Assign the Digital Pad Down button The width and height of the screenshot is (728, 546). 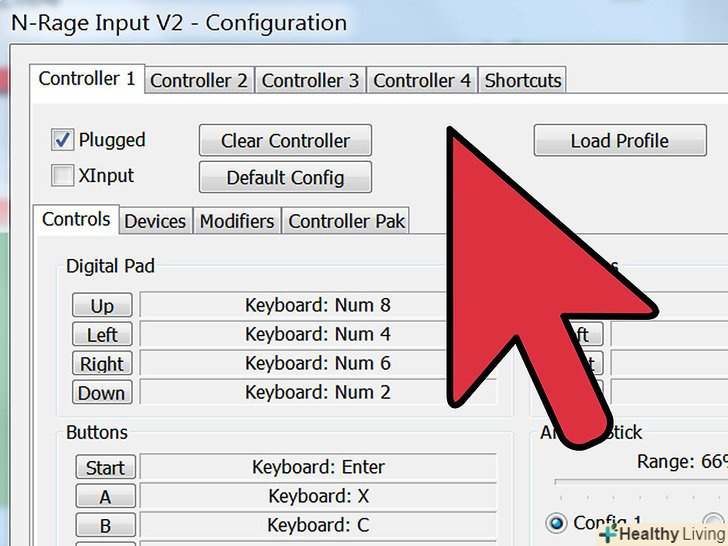[x=102, y=393]
